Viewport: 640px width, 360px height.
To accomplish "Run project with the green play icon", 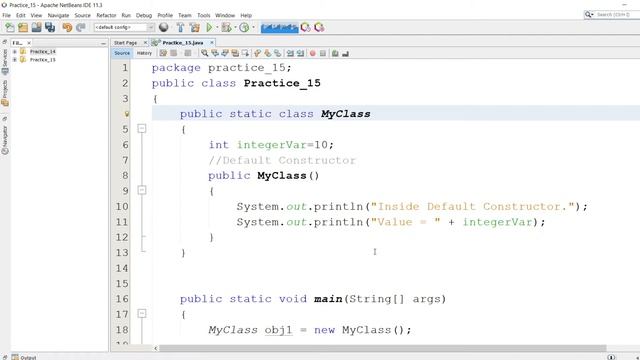I will (209, 27).
